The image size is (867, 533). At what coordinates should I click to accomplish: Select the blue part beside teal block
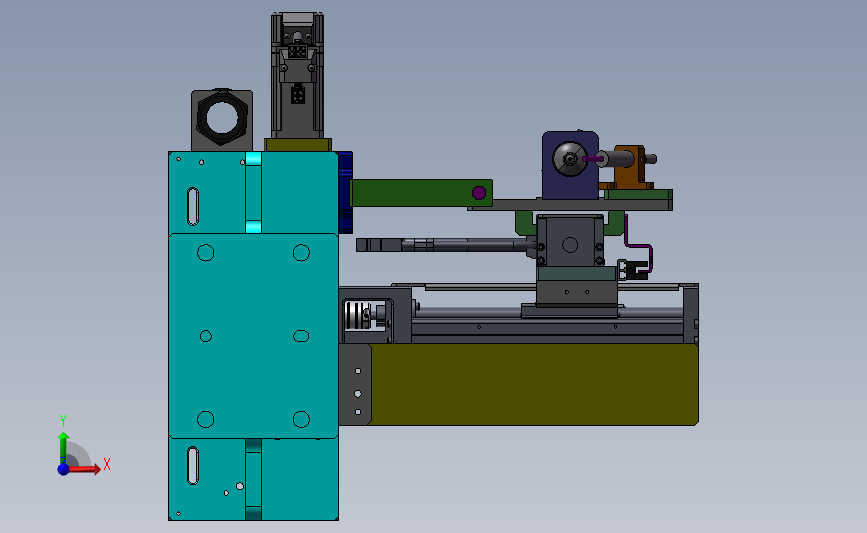coord(345,192)
